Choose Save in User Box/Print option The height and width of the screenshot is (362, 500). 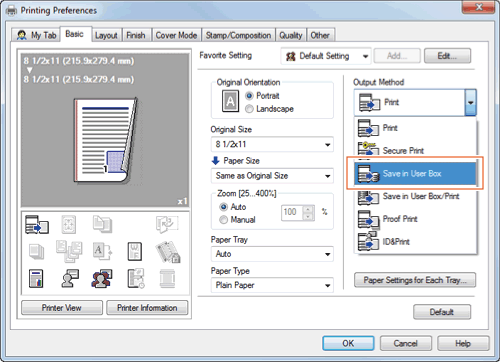click(415, 196)
